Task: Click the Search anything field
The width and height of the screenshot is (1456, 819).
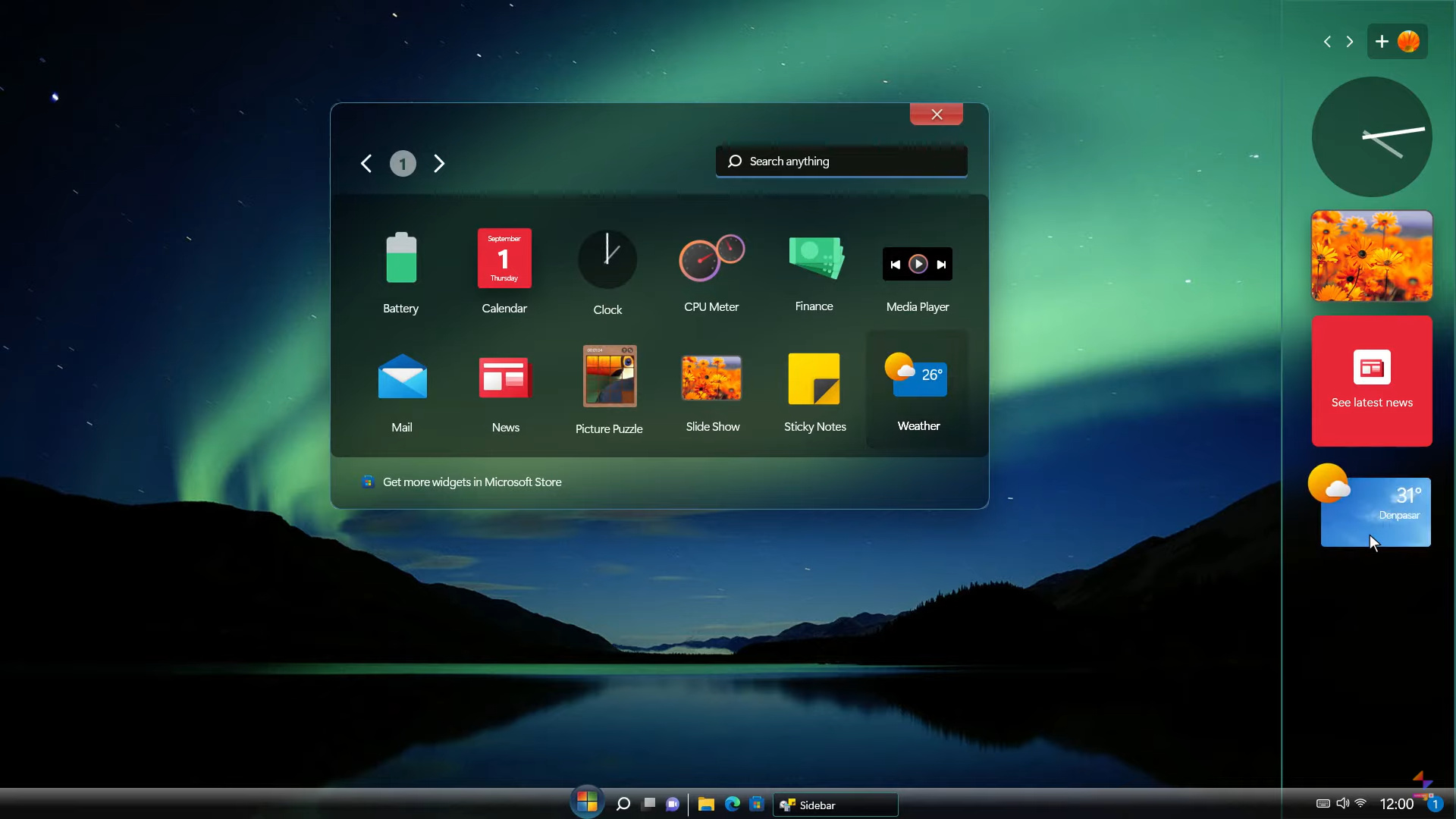Action: [842, 162]
